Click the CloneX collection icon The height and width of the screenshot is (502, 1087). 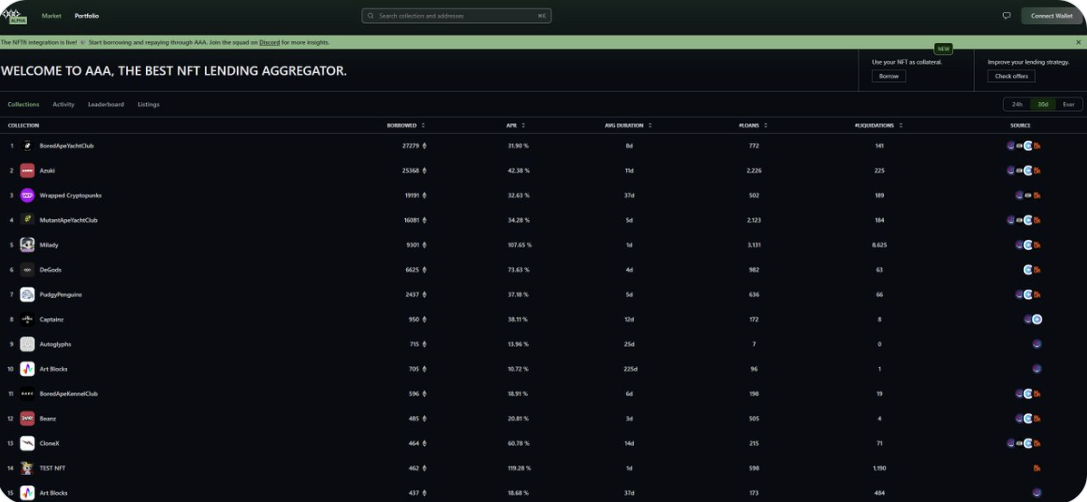pos(27,443)
